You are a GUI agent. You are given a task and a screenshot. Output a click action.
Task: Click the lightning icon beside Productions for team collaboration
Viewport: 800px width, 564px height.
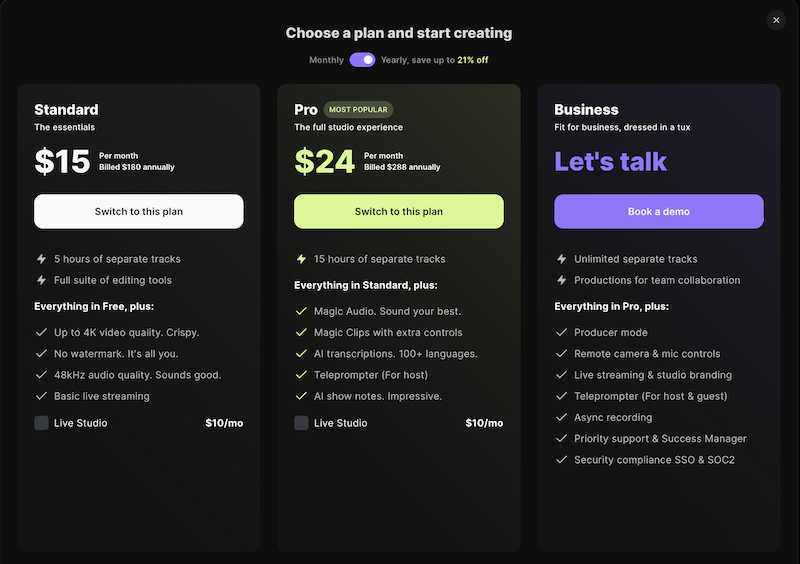click(562, 280)
